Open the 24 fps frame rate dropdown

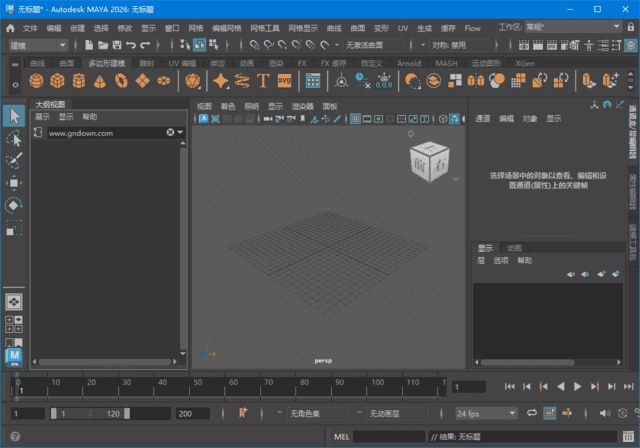[x=485, y=413]
